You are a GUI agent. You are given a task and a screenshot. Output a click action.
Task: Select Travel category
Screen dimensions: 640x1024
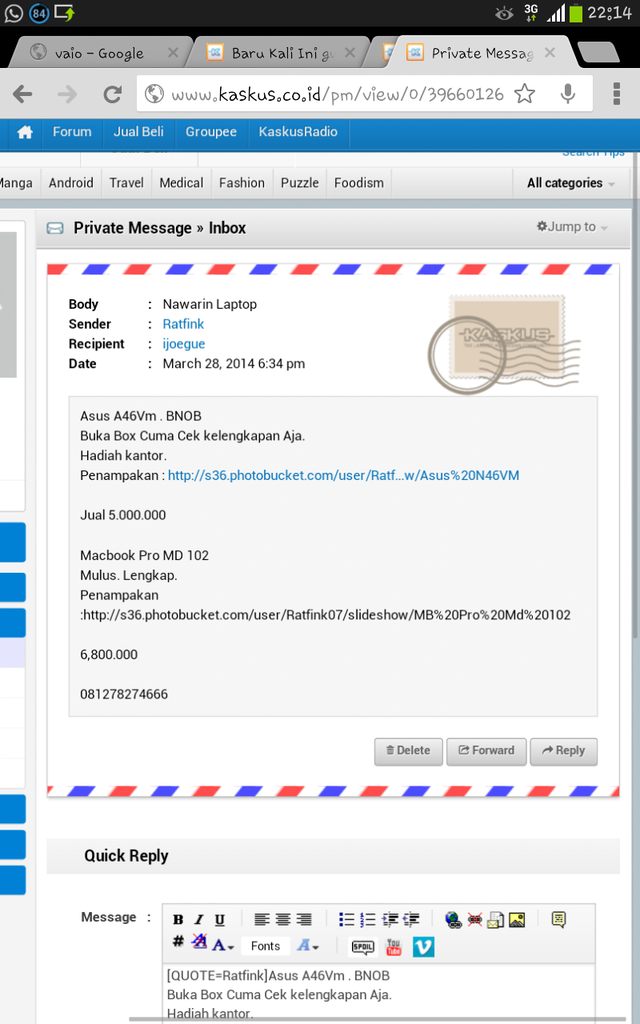(126, 183)
